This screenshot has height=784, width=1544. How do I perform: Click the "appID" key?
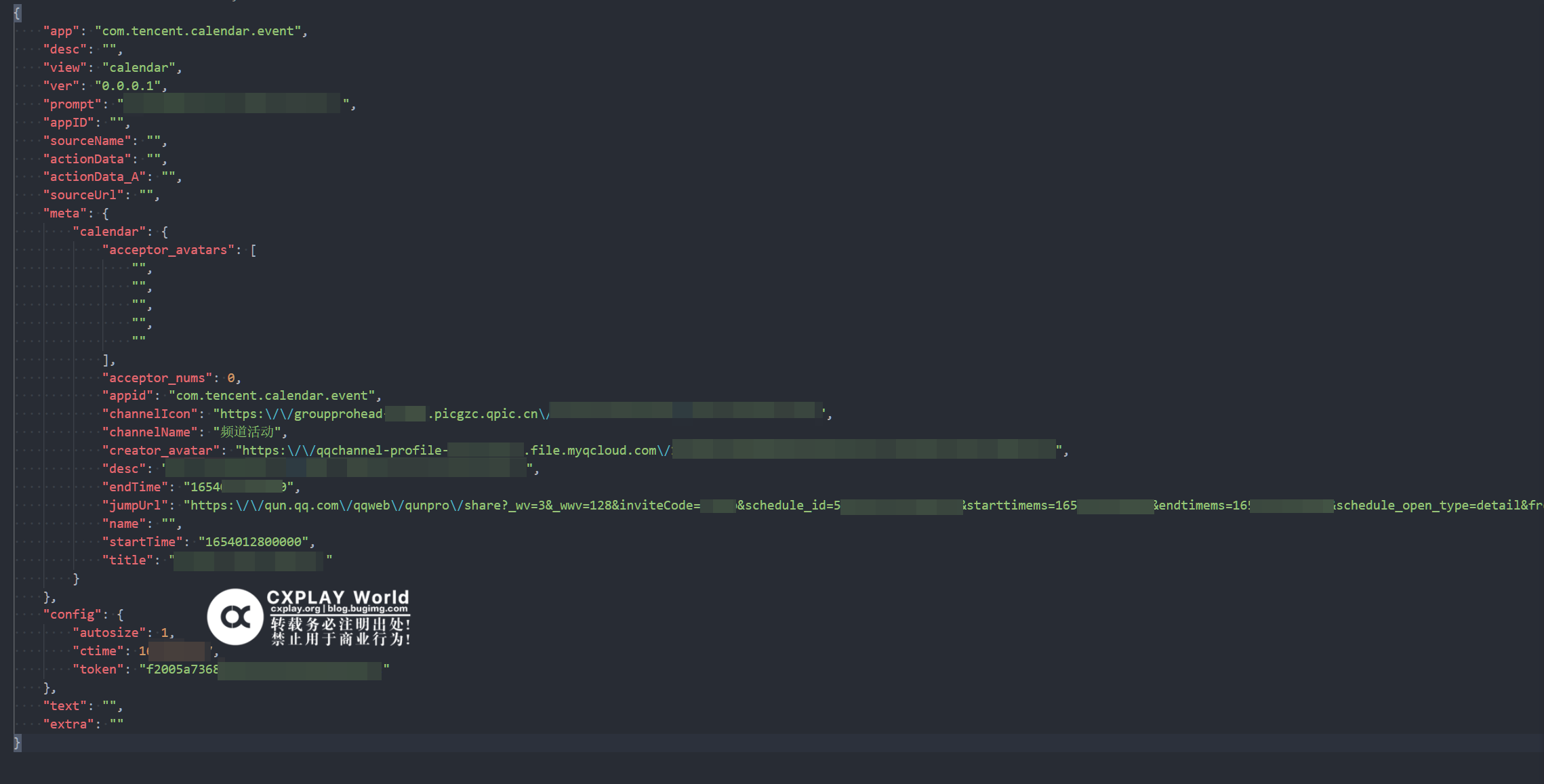[68, 123]
